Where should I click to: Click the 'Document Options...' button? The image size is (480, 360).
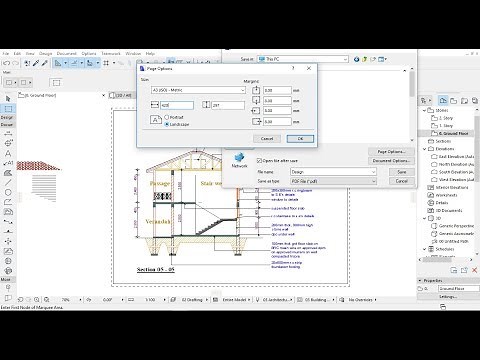[391, 161]
